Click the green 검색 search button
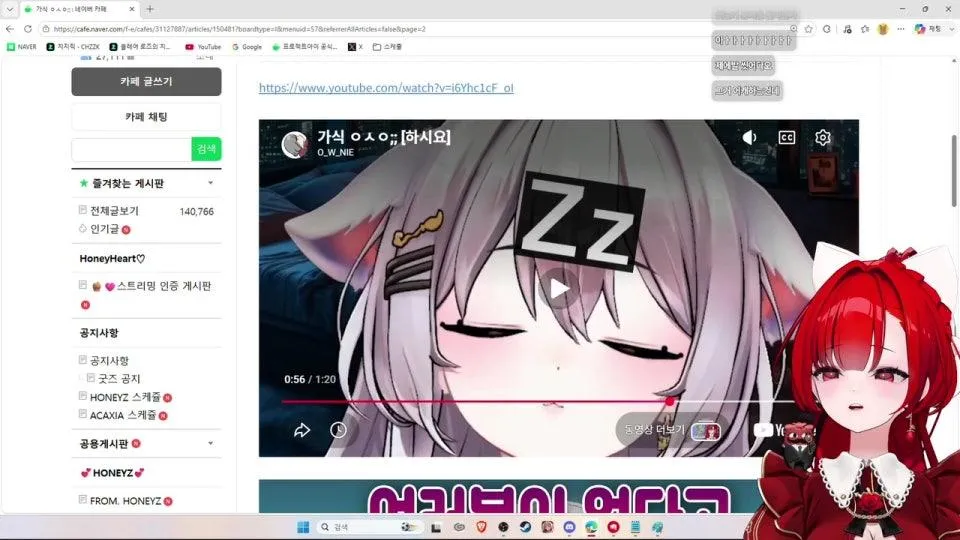Screen dimensions: 960x540 [x=206, y=149]
